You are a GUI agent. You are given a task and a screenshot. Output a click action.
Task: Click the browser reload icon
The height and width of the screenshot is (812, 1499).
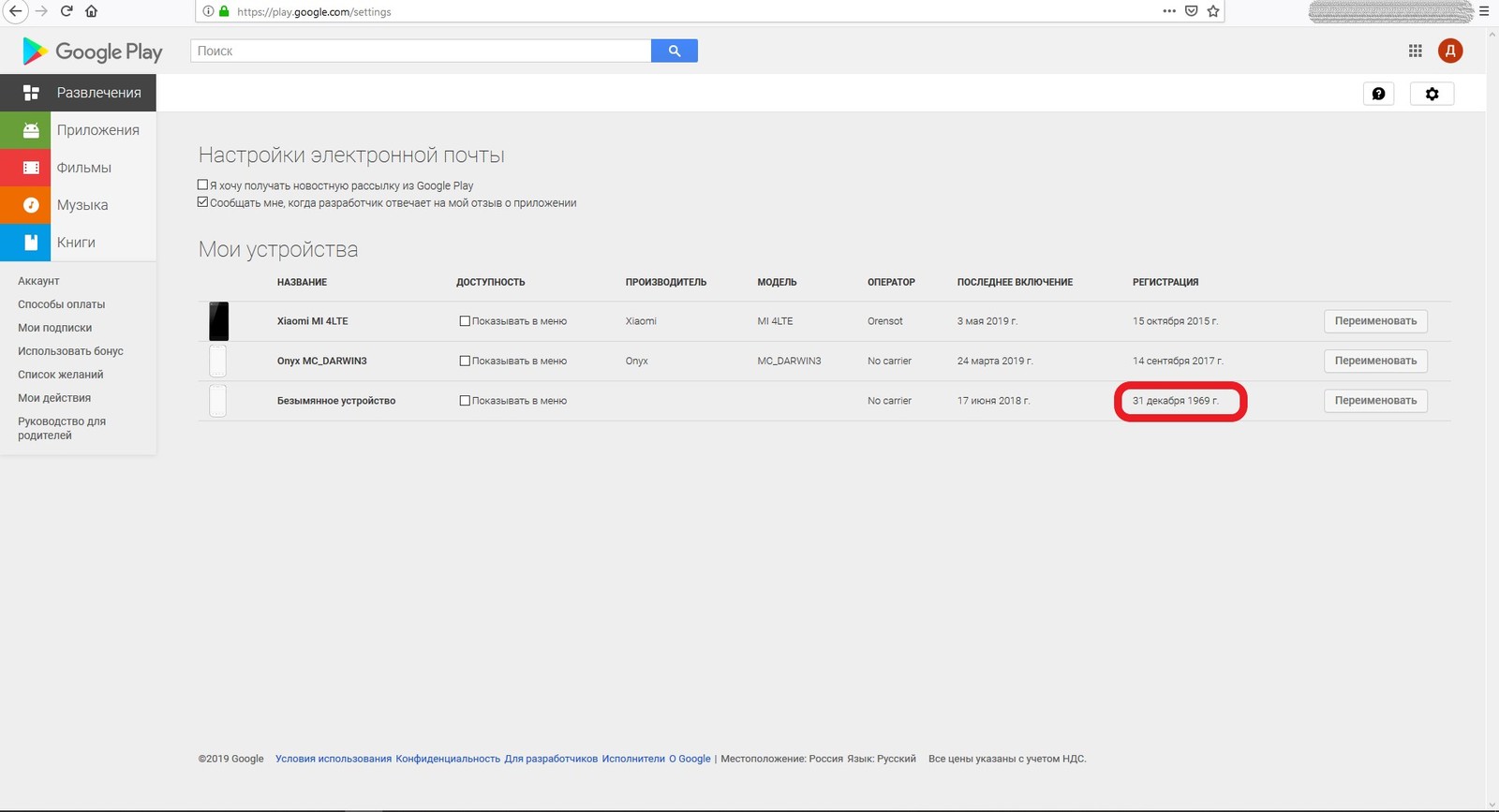tap(67, 11)
